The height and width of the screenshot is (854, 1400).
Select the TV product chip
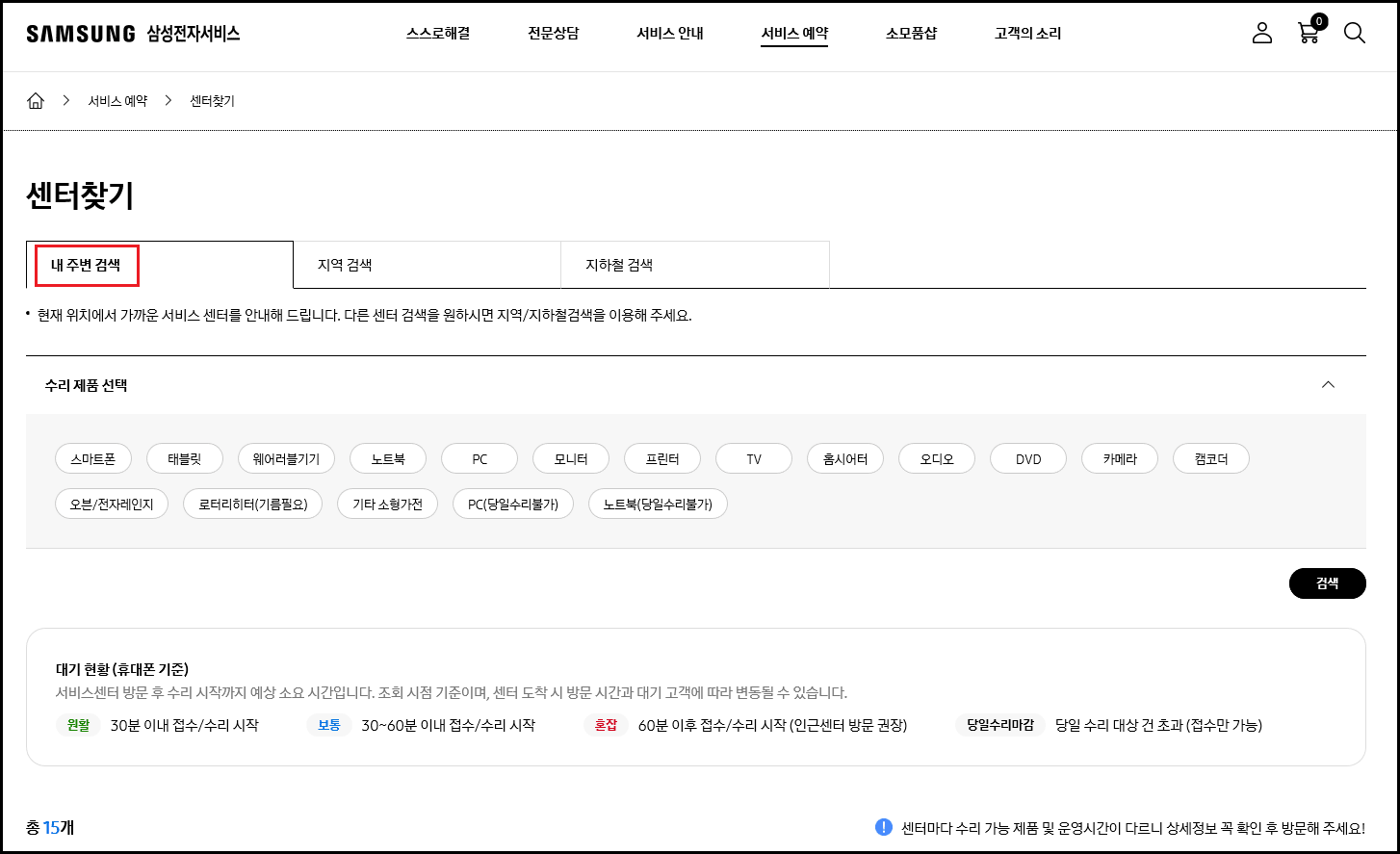click(x=754, y=459)
